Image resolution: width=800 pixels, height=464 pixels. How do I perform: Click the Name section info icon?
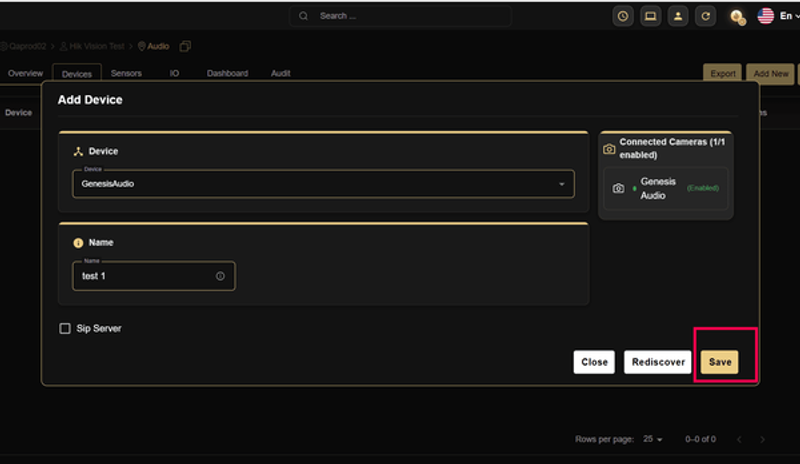[x=78, y=243]
